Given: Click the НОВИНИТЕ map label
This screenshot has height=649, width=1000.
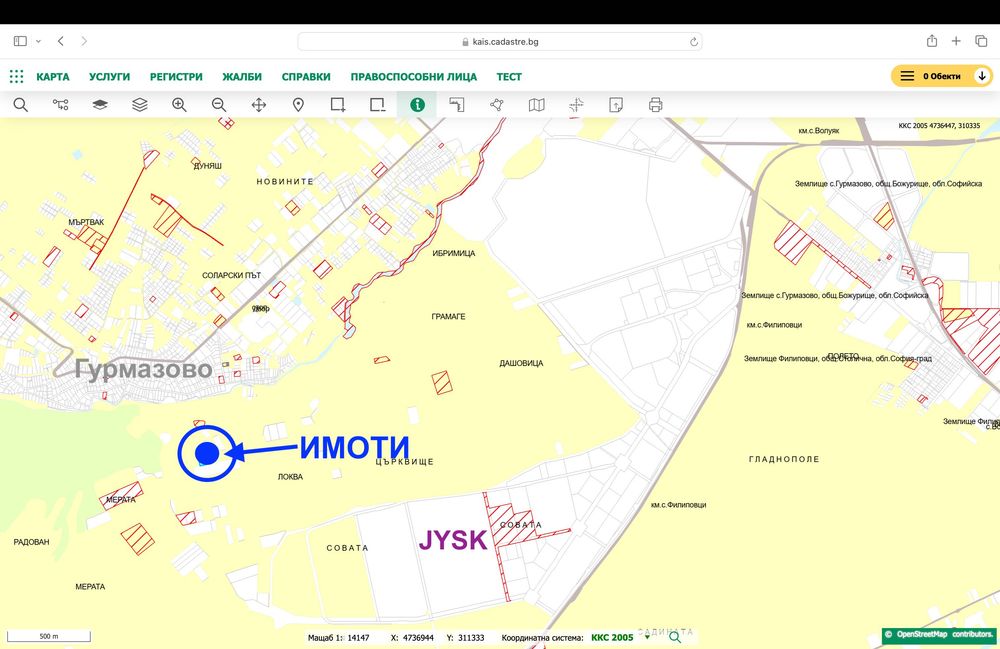Looking at the screenshot, I should 285,182.
